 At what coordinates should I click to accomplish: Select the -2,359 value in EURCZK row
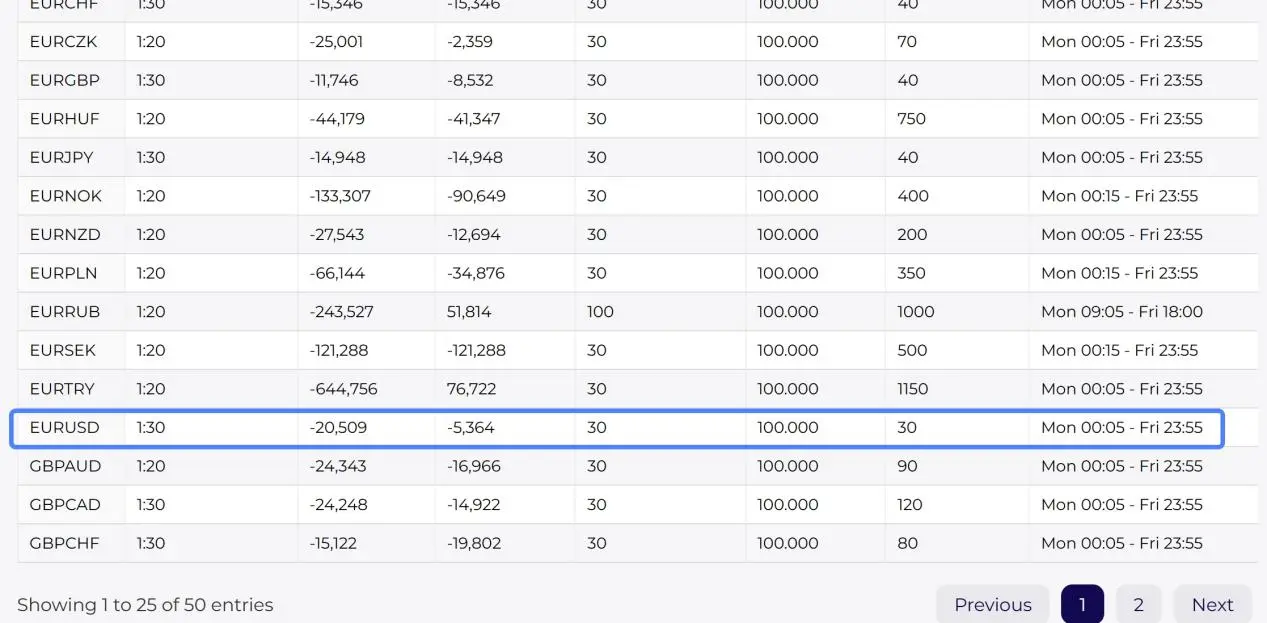(x=470, y=42)
